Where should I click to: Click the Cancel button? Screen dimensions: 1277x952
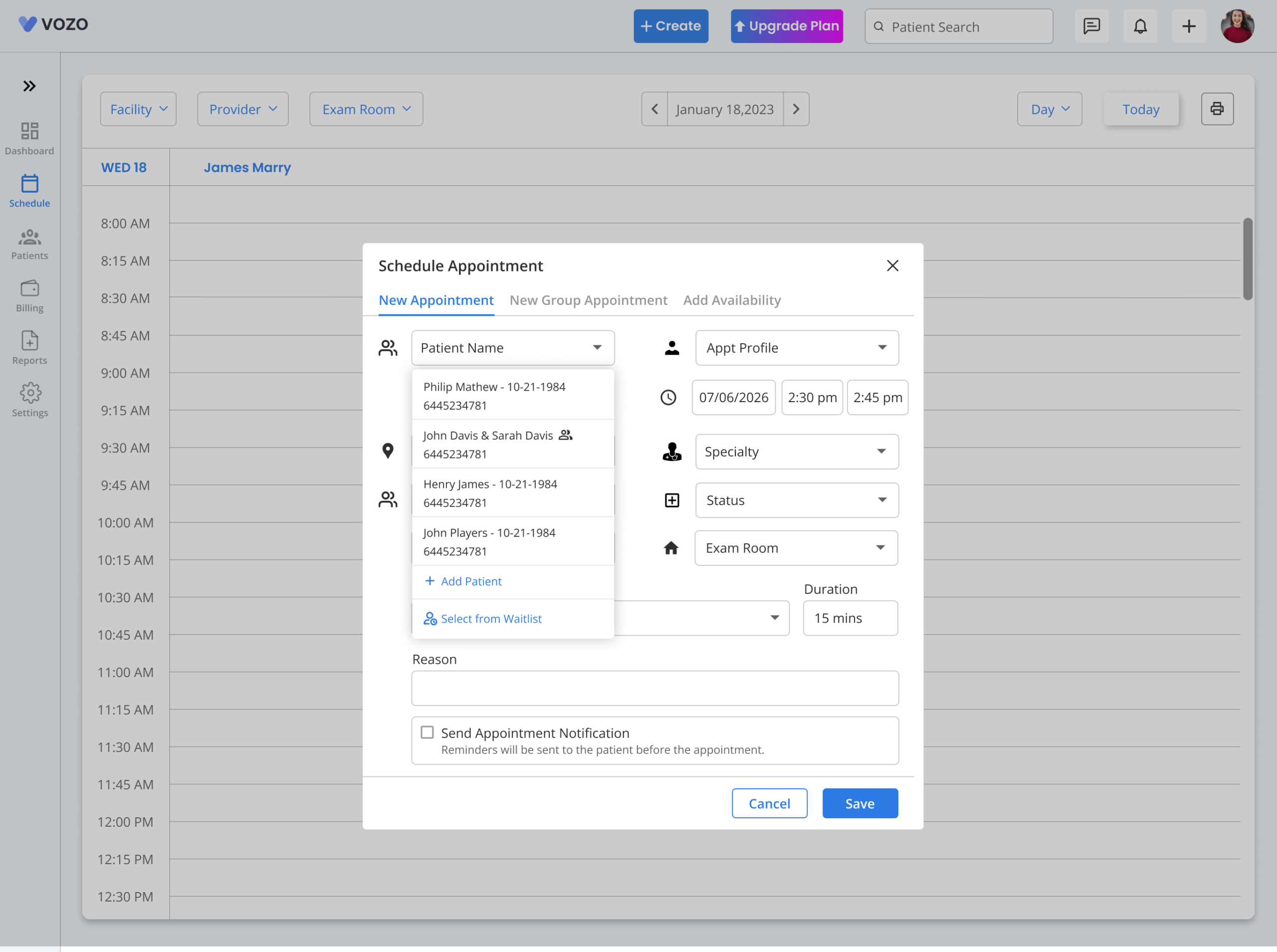coord(770,803)
